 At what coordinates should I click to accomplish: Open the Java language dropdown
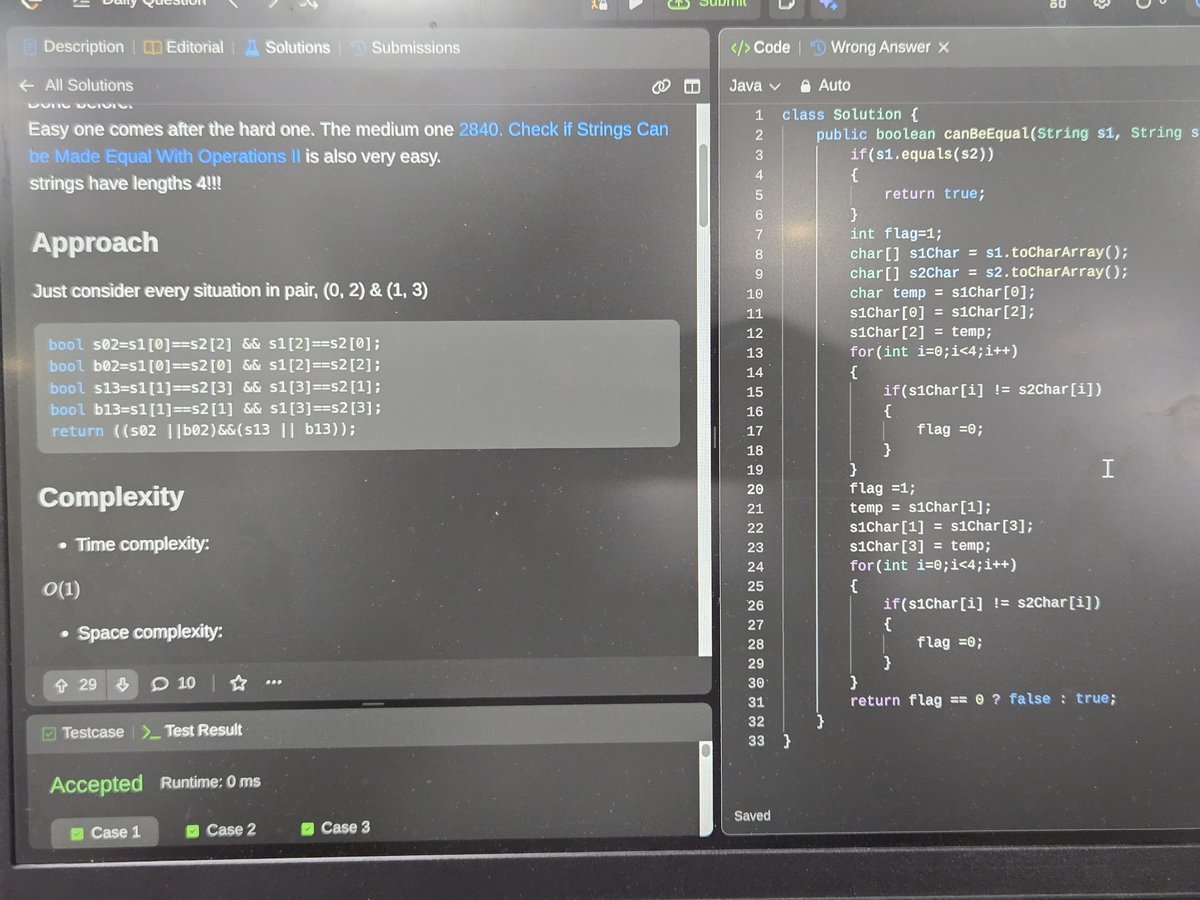coord(754,86)
